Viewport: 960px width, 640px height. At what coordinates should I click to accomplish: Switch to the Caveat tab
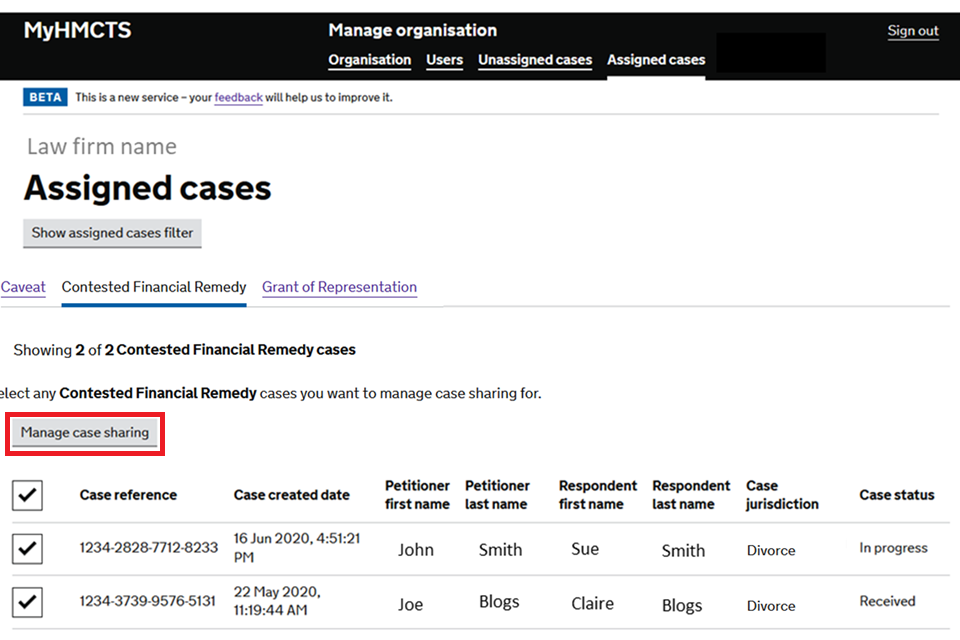22,287
